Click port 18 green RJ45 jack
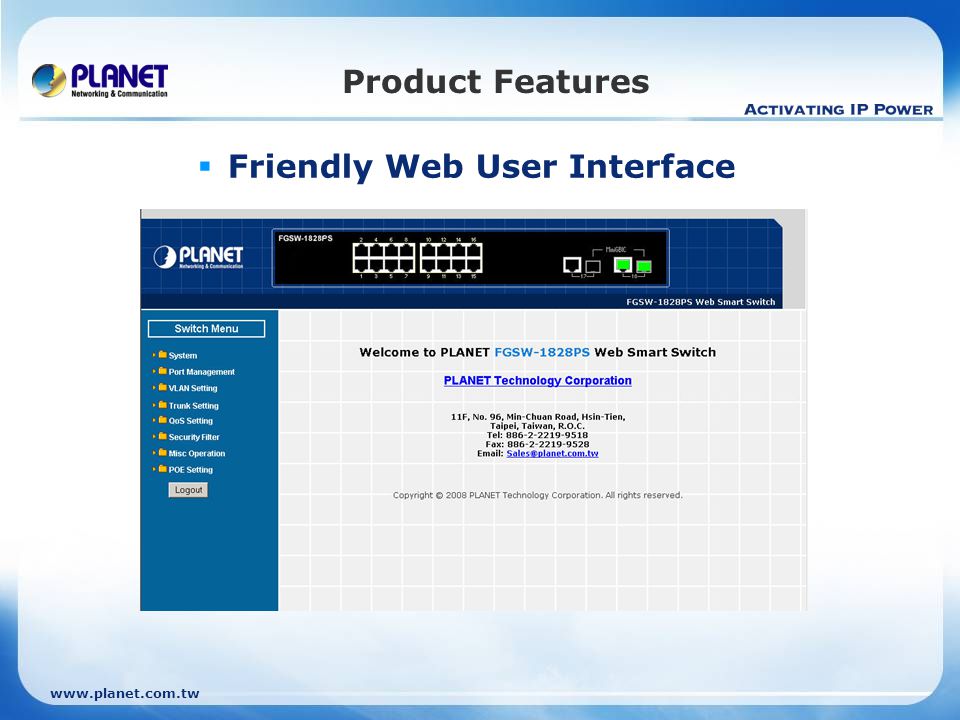The height and width of the screenshot is (720, 960). 623,265
